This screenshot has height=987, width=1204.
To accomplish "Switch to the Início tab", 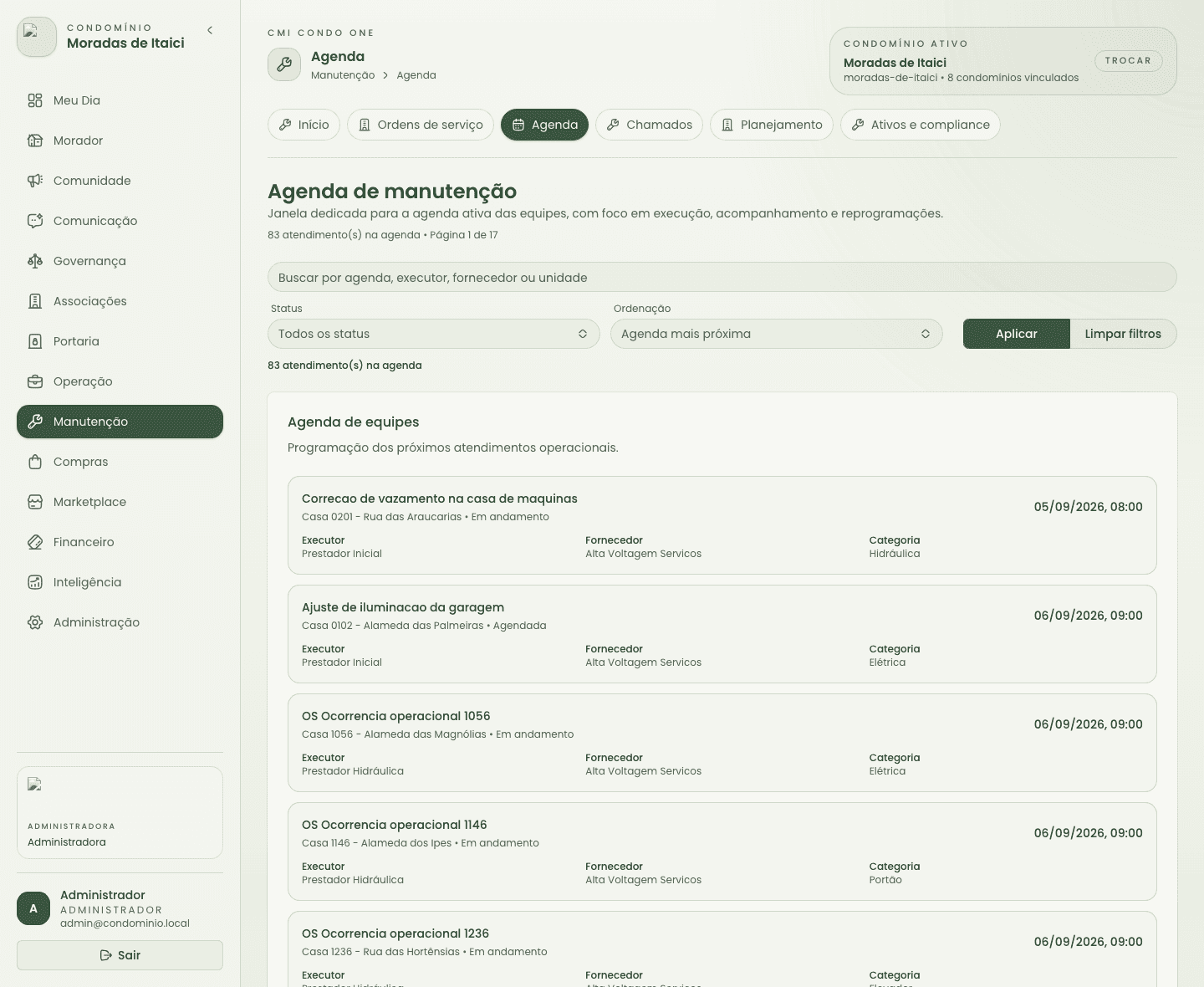I will point(304,125).
